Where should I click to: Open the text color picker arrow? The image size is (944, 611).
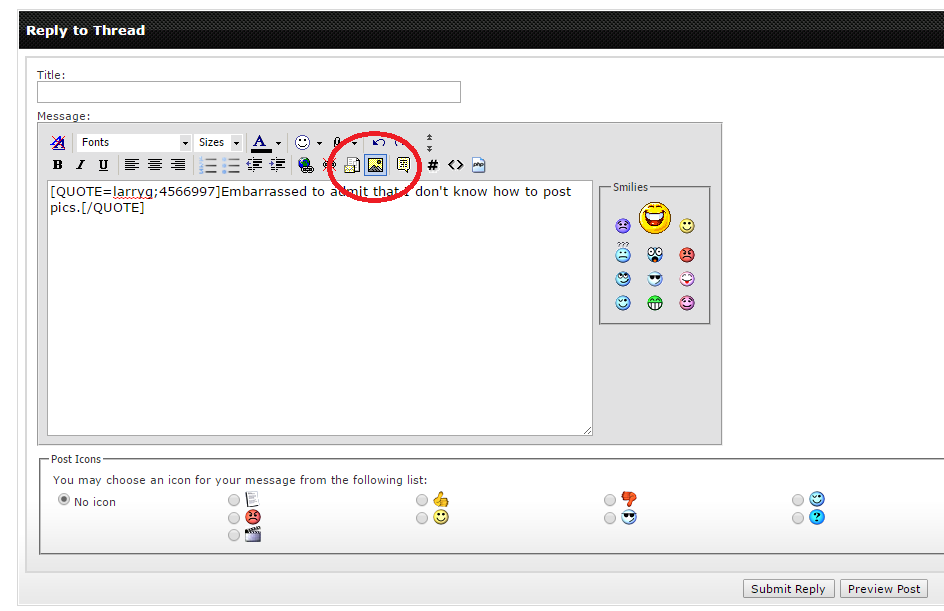tap(279, 143)
